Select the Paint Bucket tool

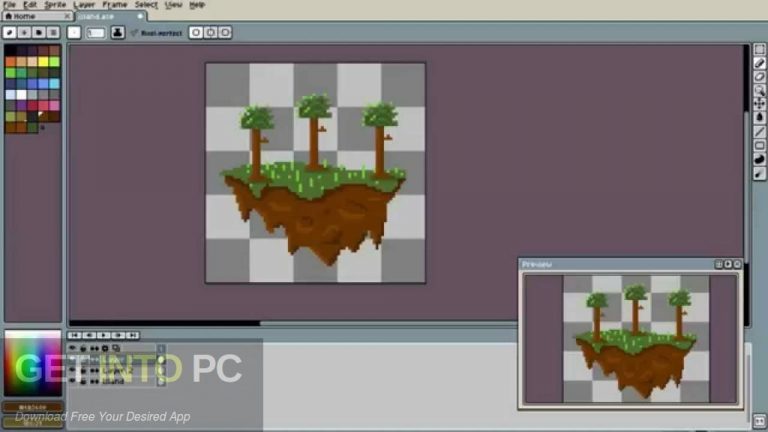point(759,118)
